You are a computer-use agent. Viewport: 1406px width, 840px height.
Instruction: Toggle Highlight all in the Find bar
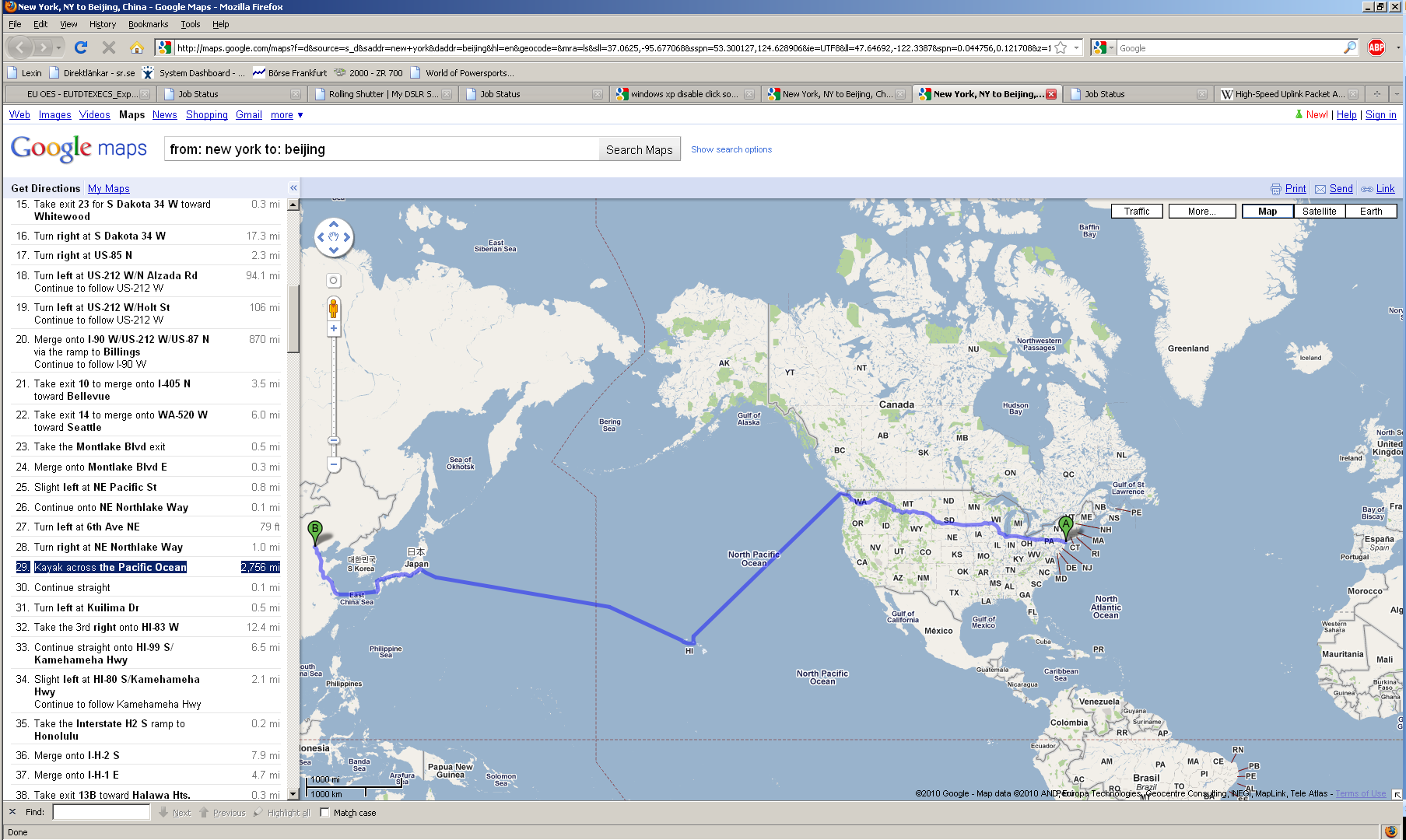tap(282, 813)
